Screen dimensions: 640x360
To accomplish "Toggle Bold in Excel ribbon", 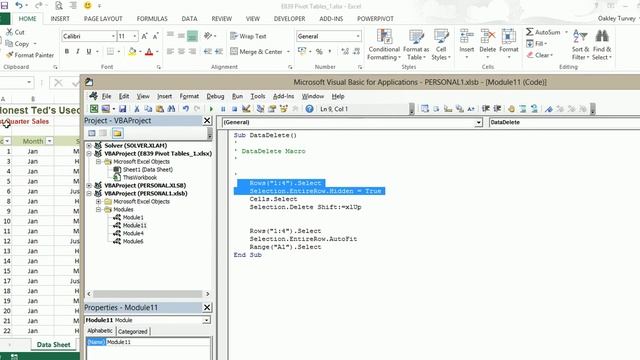I will click(x=67, y=51).
